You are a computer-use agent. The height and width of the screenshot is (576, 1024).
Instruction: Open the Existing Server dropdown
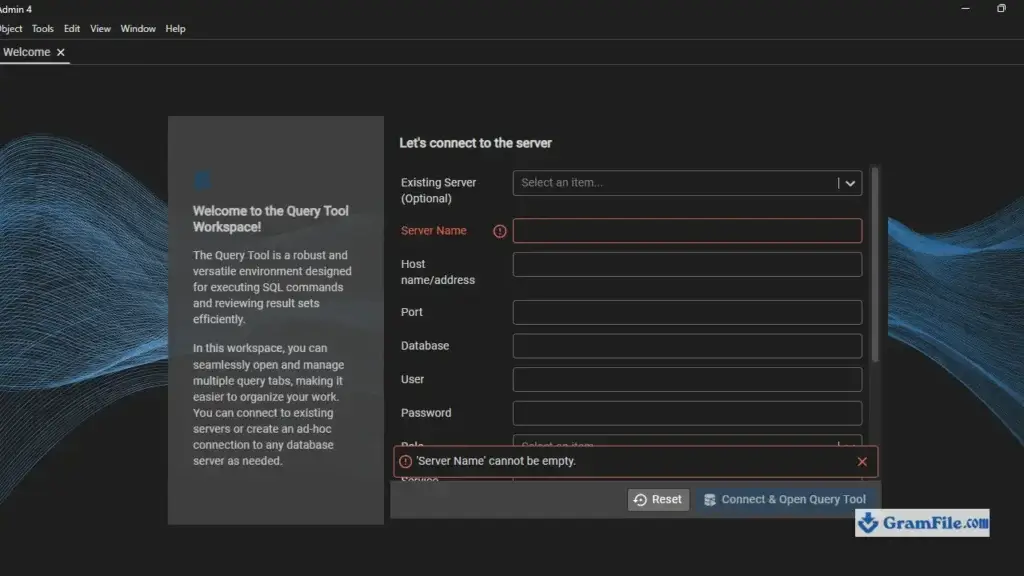pos(687,183)
